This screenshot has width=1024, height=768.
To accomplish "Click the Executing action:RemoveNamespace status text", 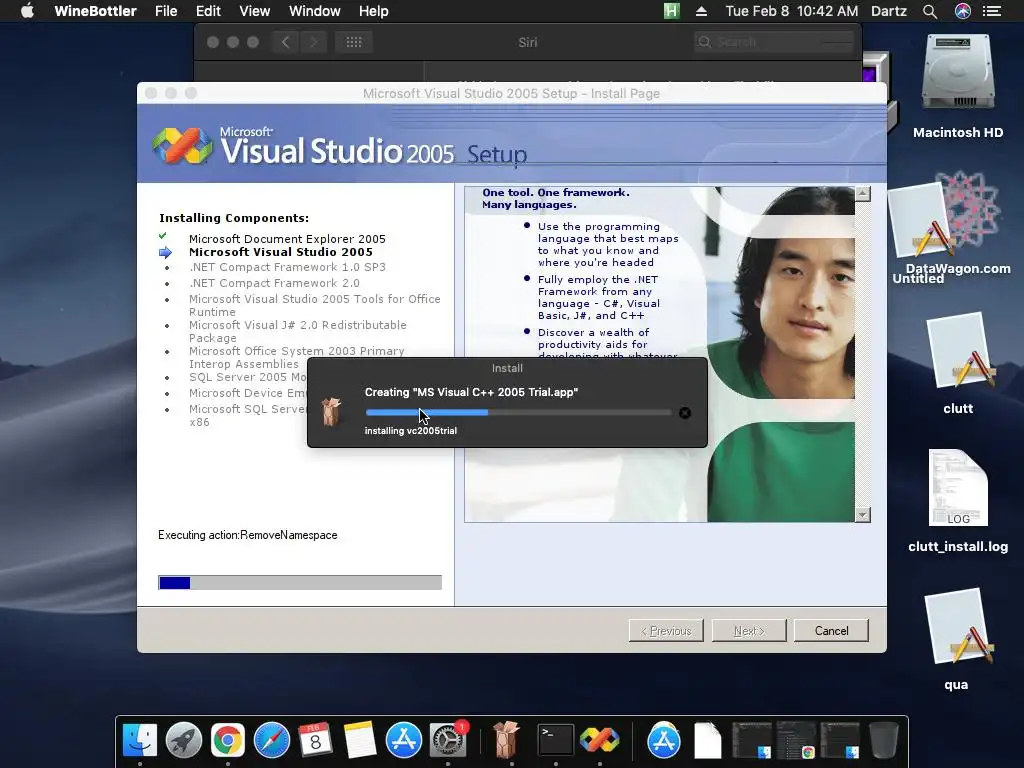I will pyautogui.click(x=248, y=535).
